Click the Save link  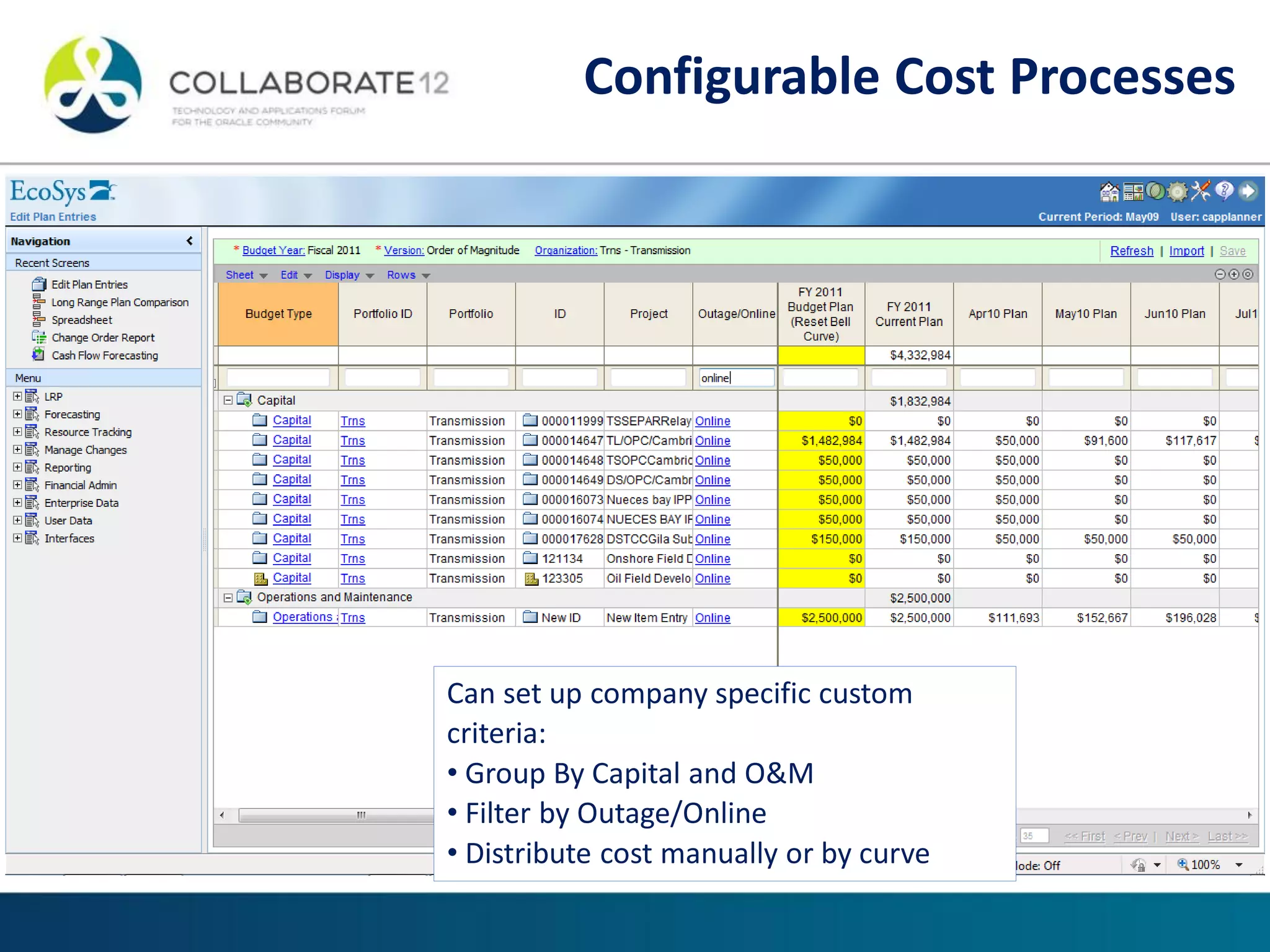coord(1233,250)
